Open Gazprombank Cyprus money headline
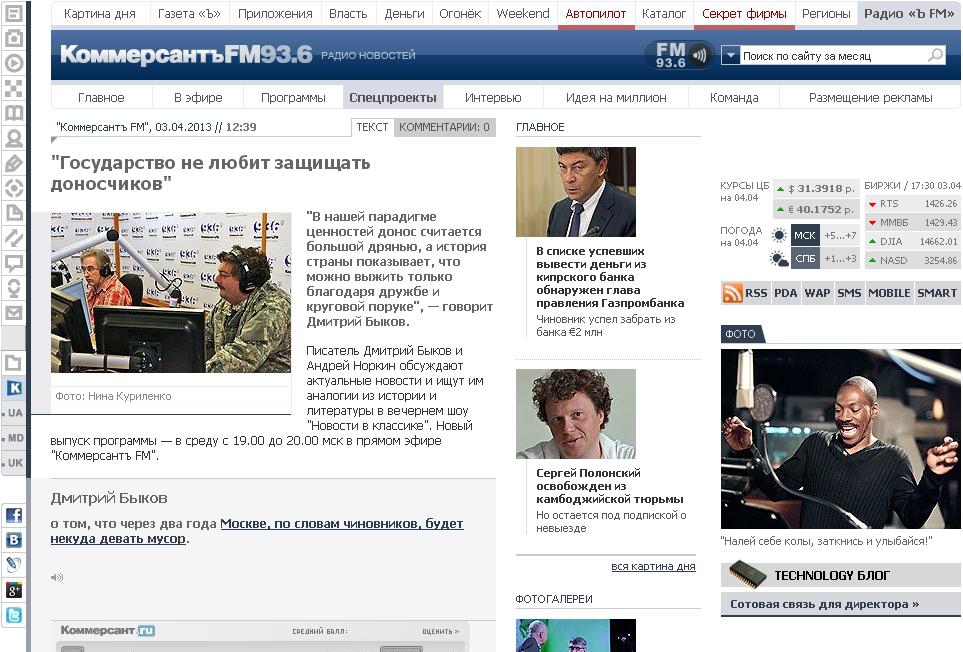This screenshot has height=652, width=963. tap(610, 277)
